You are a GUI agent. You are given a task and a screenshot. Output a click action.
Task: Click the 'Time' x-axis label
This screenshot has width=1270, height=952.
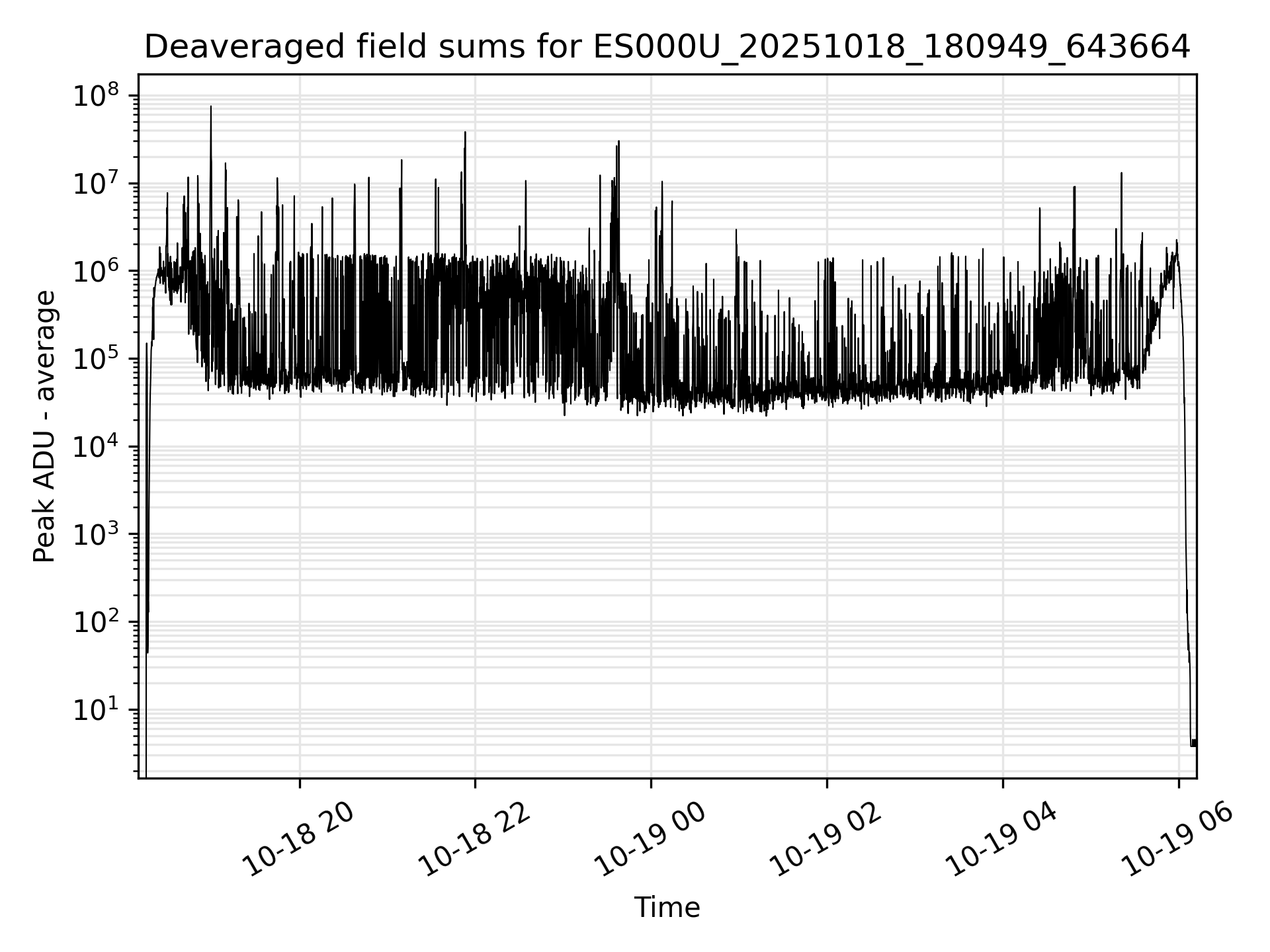point(667,908)
